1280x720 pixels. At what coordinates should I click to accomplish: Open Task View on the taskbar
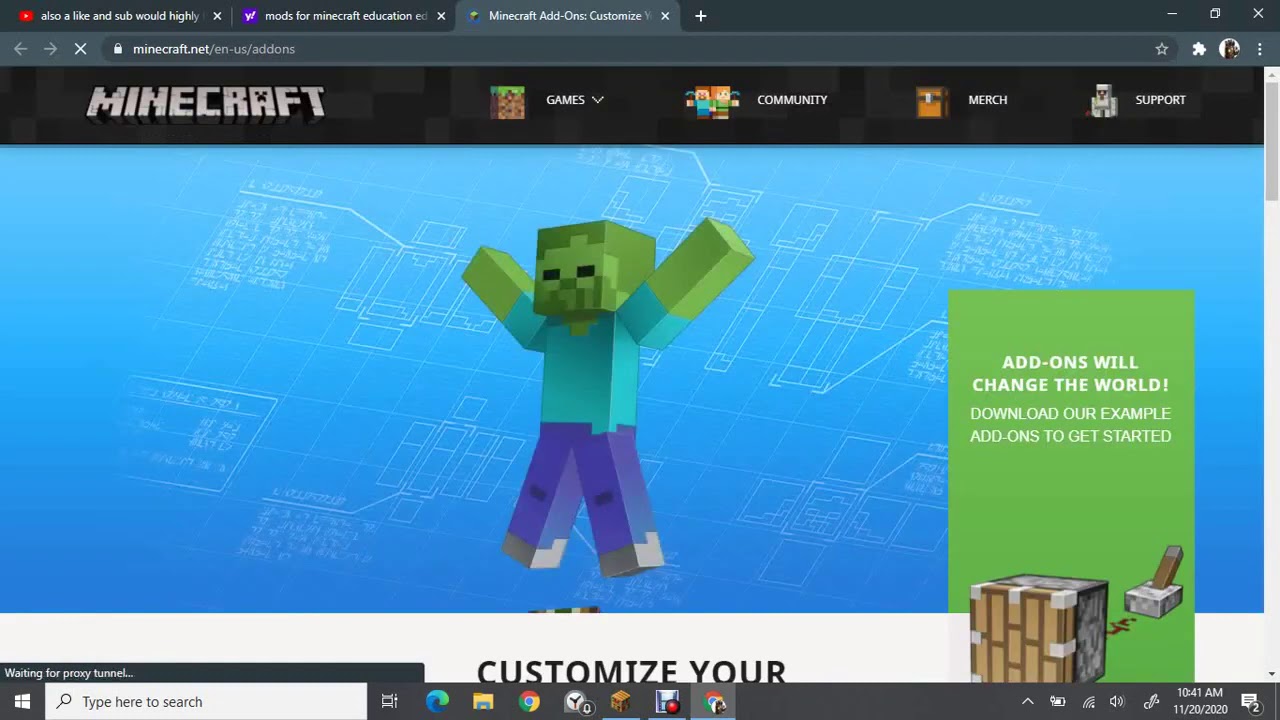390,702
